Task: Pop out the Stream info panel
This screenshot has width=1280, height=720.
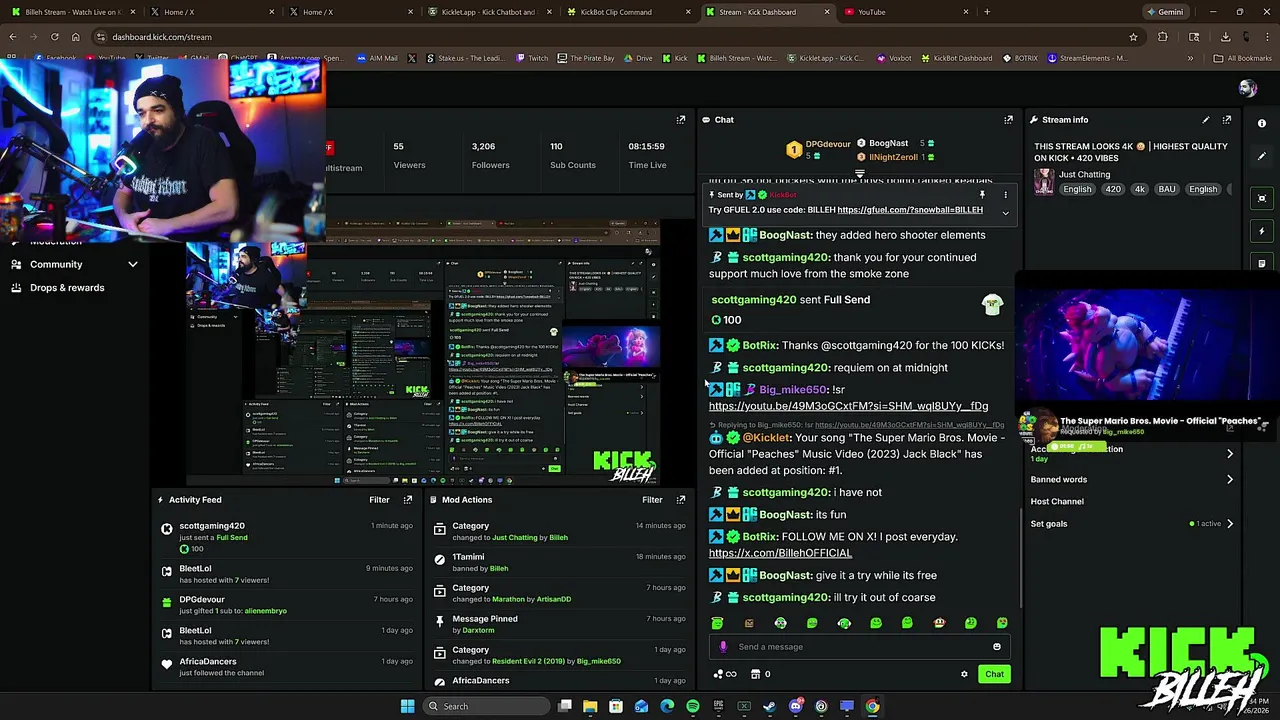Action: (1227, 120)
